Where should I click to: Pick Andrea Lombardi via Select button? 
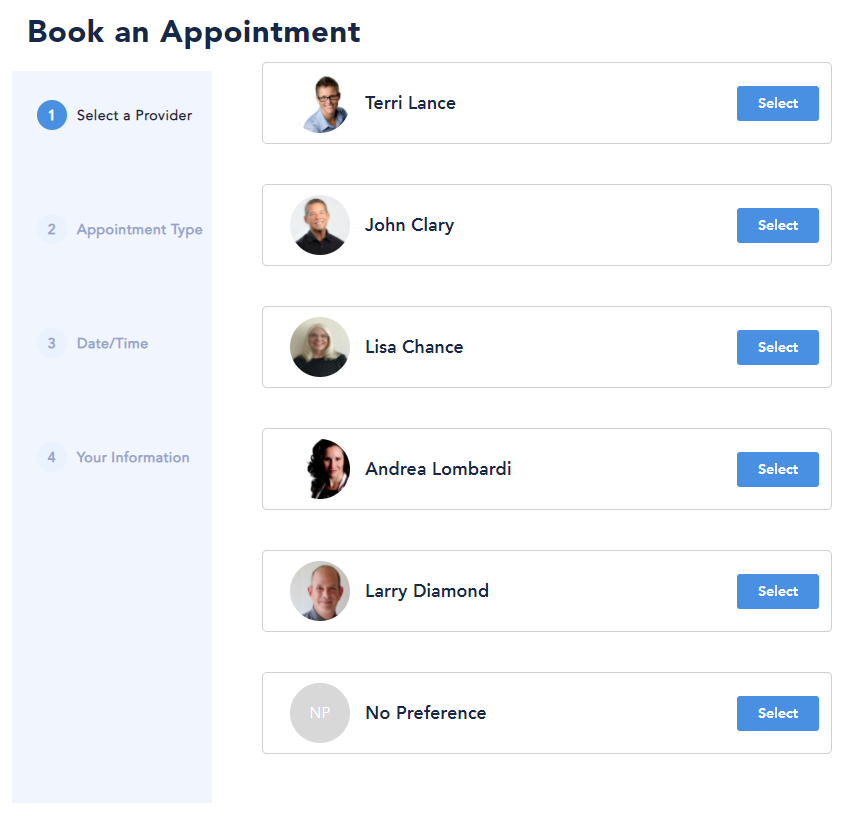click(x=777, y=469)
